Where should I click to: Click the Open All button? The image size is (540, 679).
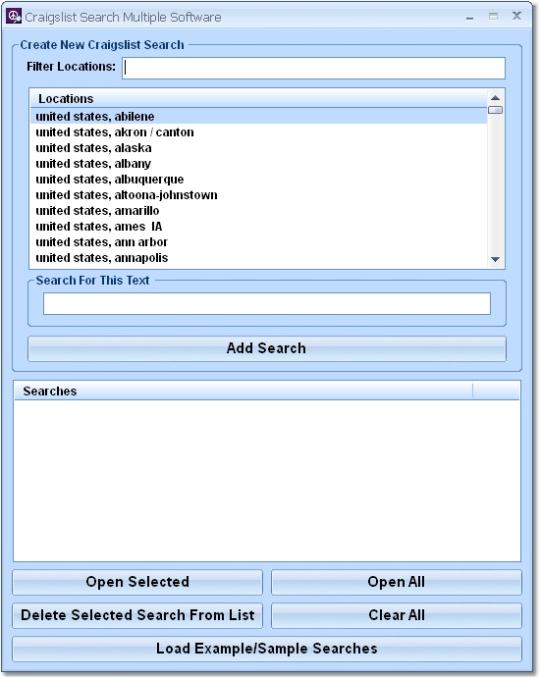point(396,582)
